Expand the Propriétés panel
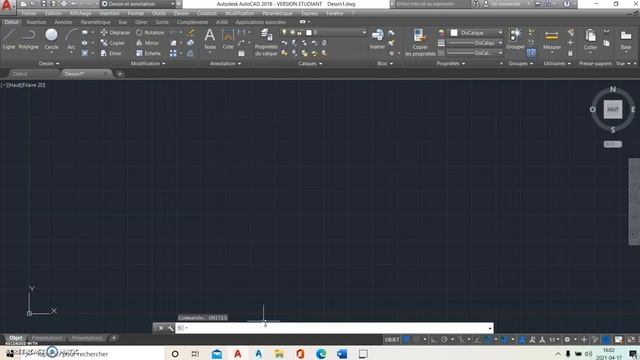Viewport: 640px width, 360px height. (x=451, y=63)
